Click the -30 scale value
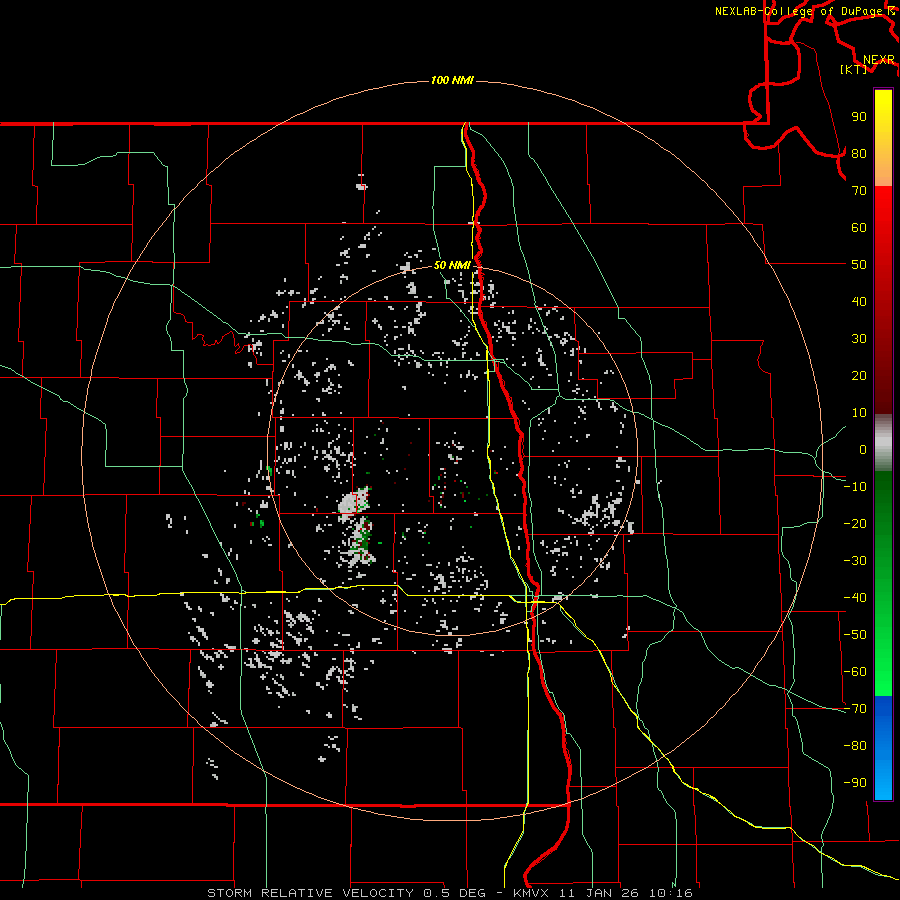This screenshot has width=900, height=900. coord(855,561)
